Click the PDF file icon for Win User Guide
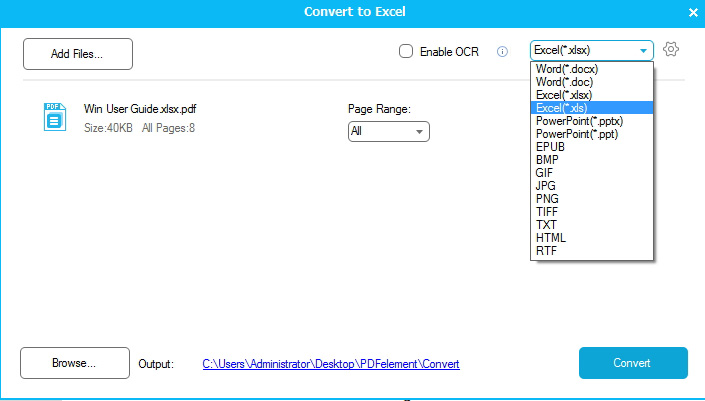 54,117
